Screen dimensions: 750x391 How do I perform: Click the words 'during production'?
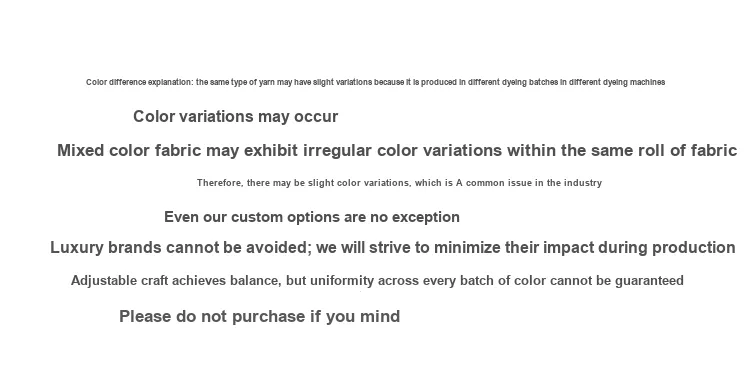pos(667,247)
